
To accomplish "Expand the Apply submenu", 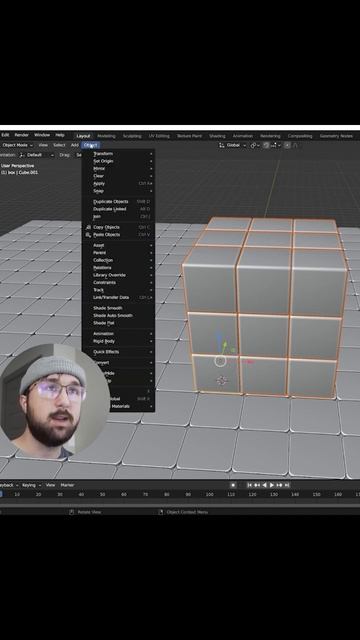I will point(118,184).
